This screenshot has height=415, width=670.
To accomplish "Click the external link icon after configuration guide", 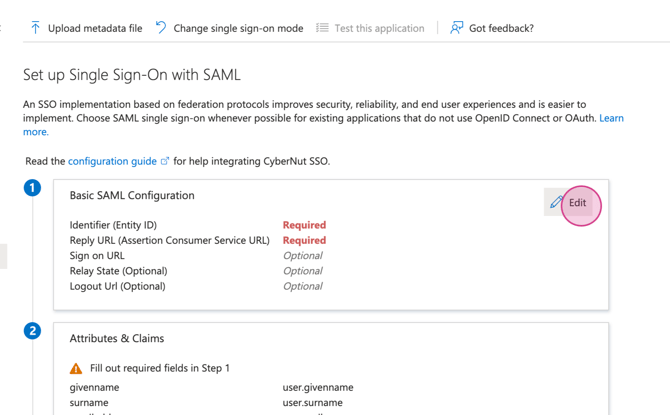I will click(165, 161).
